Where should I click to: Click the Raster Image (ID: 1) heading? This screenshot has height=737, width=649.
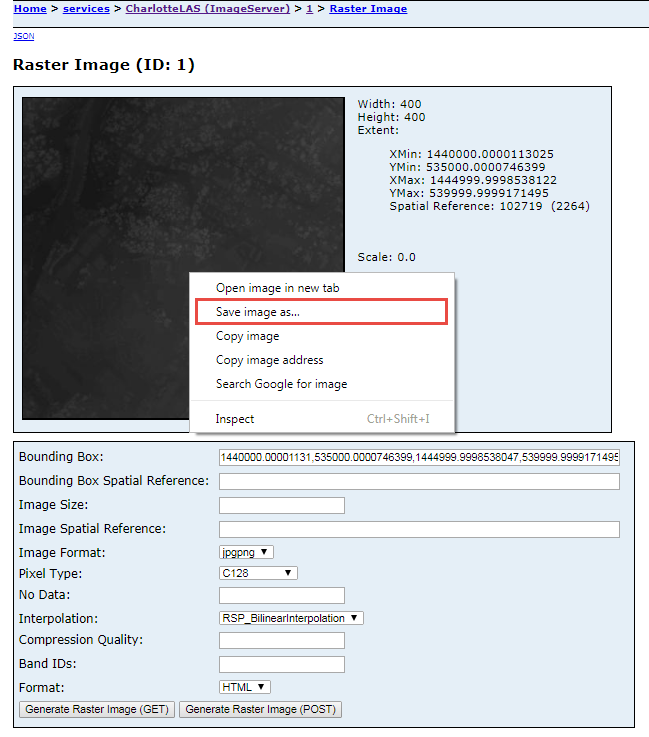click(104, 64)
